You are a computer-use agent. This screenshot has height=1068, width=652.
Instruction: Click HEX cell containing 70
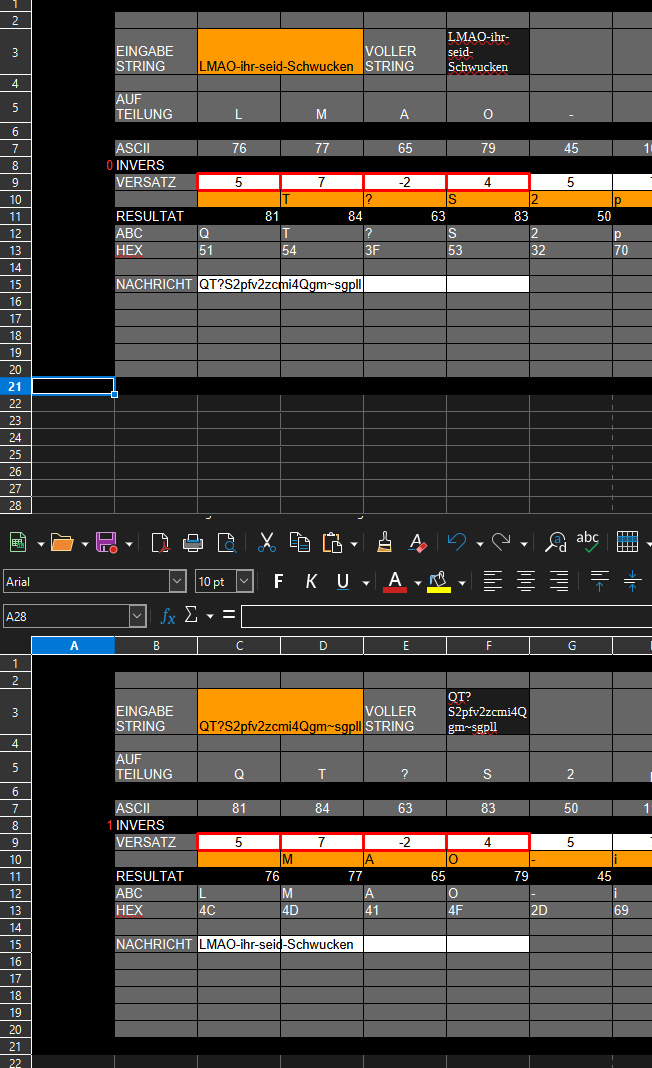632,251
